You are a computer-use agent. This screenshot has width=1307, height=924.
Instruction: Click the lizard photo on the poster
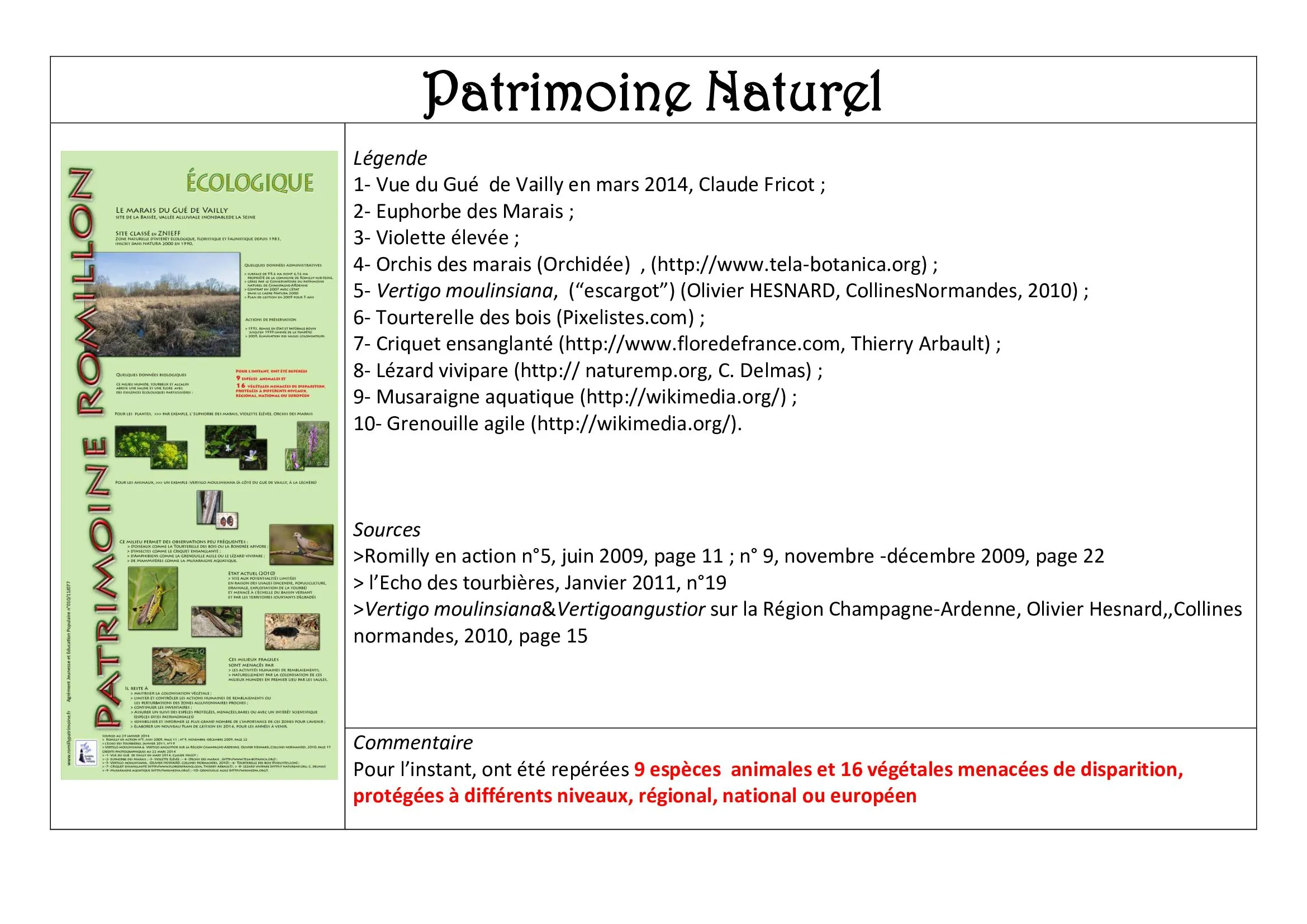pyautogui.click(x=216, y=622)
